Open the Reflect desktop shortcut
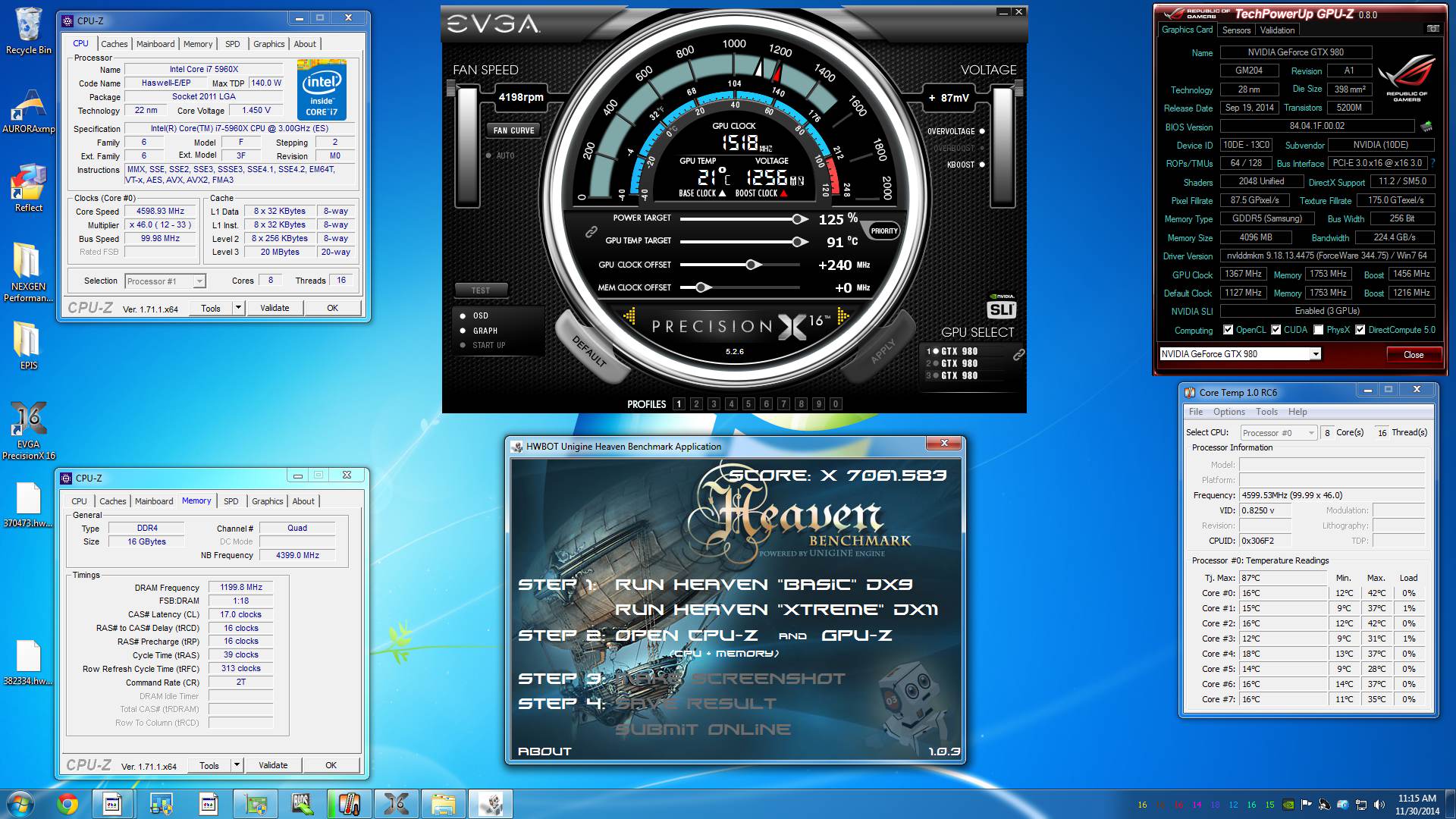Screen dimensions: 1456x819 pos(29,188)
